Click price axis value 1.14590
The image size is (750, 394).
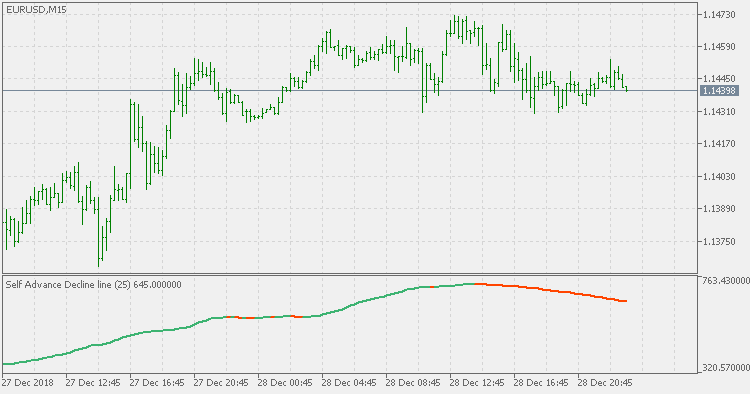[x=719, y=47]
